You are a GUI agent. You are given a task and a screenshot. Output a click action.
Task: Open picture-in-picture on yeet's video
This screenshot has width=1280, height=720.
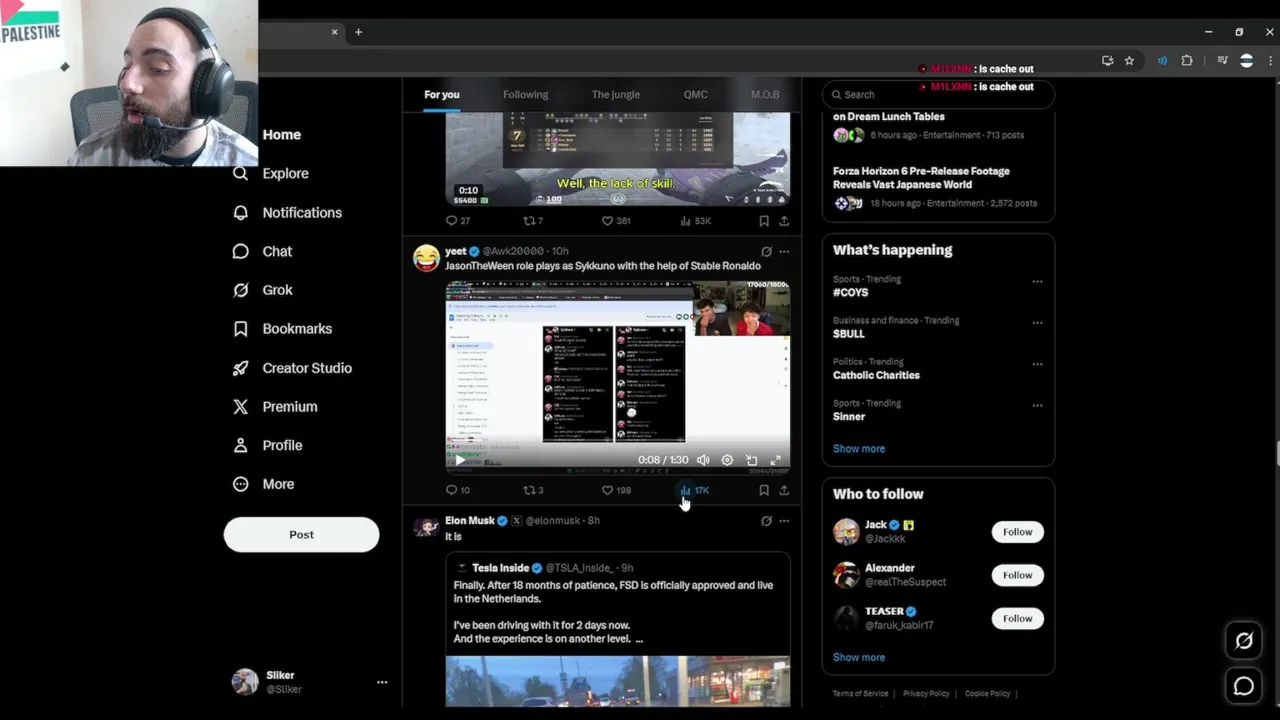751,460
